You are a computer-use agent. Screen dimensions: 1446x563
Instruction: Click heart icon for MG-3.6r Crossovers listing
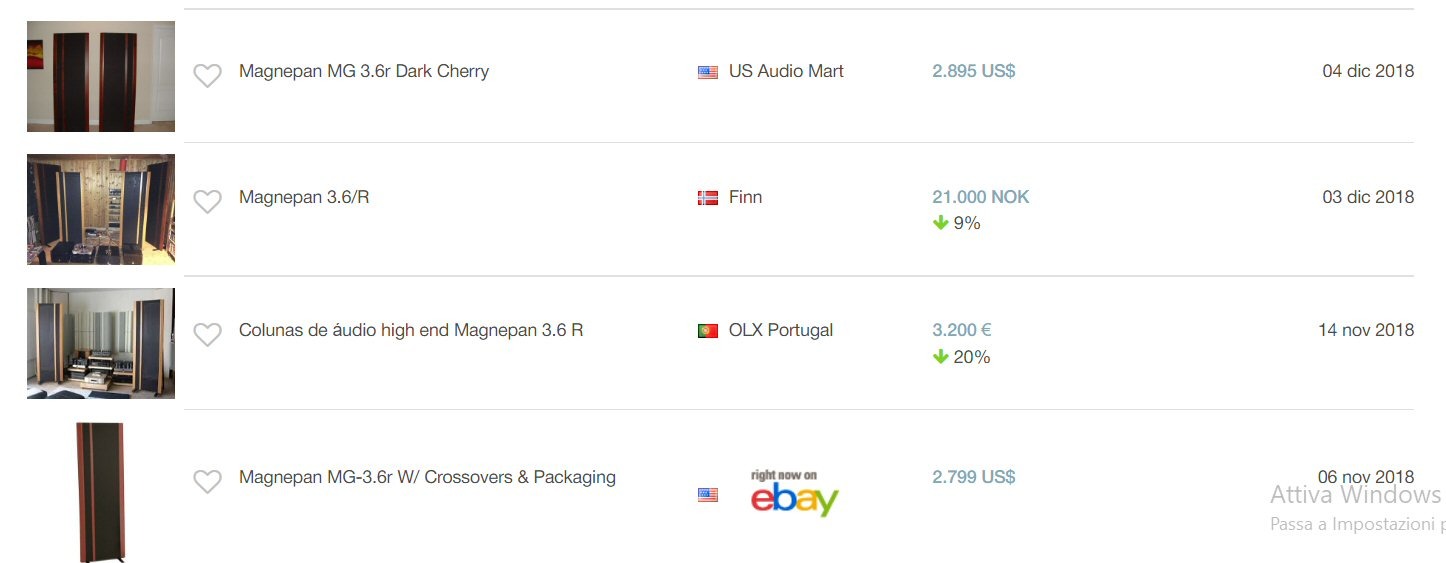pyautogui.click(x=207, y=482)
